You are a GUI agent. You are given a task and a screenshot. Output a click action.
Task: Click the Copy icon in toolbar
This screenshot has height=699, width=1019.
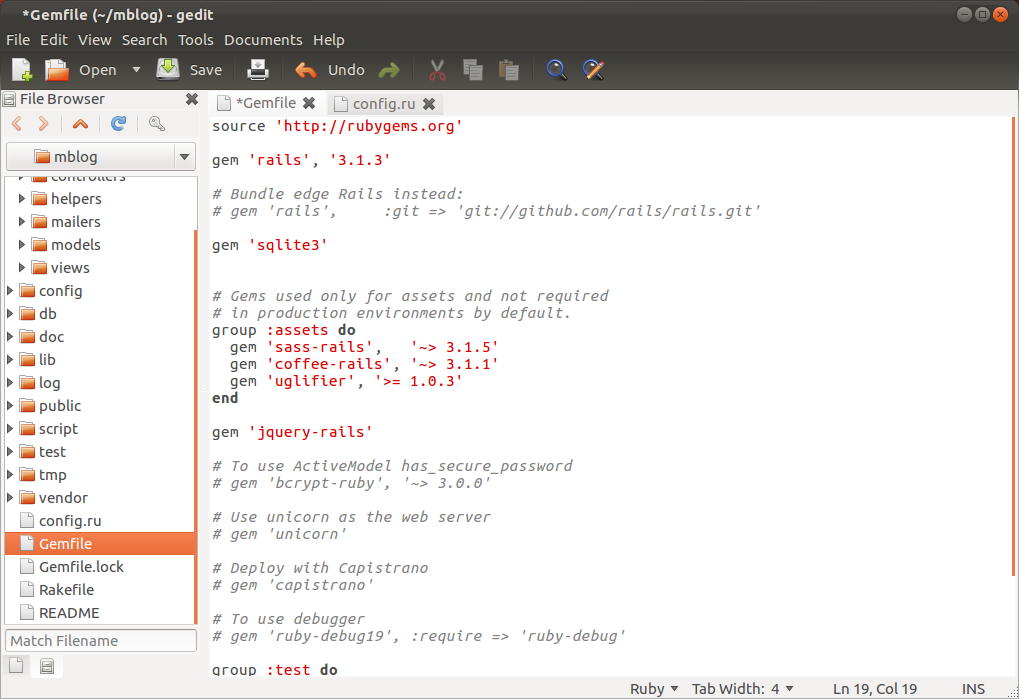(473, 70)
